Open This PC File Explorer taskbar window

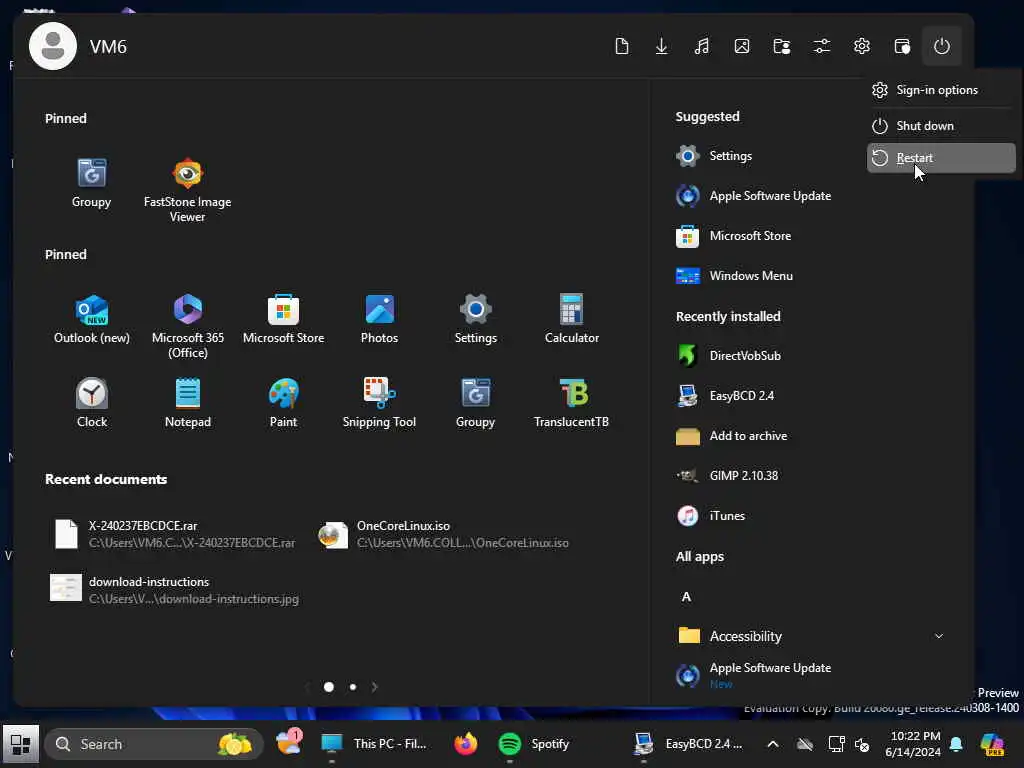(x=375, y=744)
